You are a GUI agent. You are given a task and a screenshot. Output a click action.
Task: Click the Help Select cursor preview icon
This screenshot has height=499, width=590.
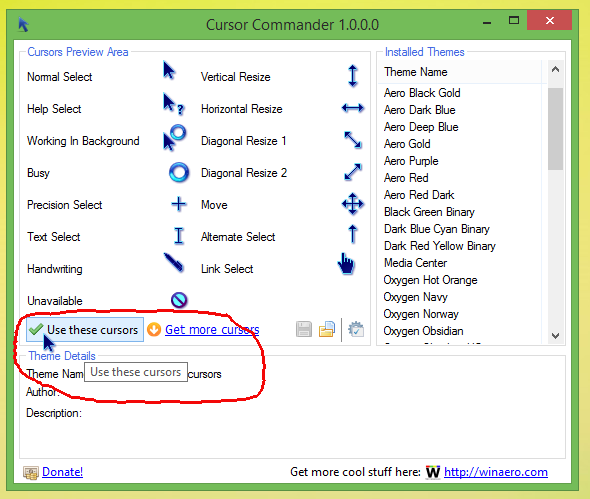pyautogui.click(x=173, y=103)
